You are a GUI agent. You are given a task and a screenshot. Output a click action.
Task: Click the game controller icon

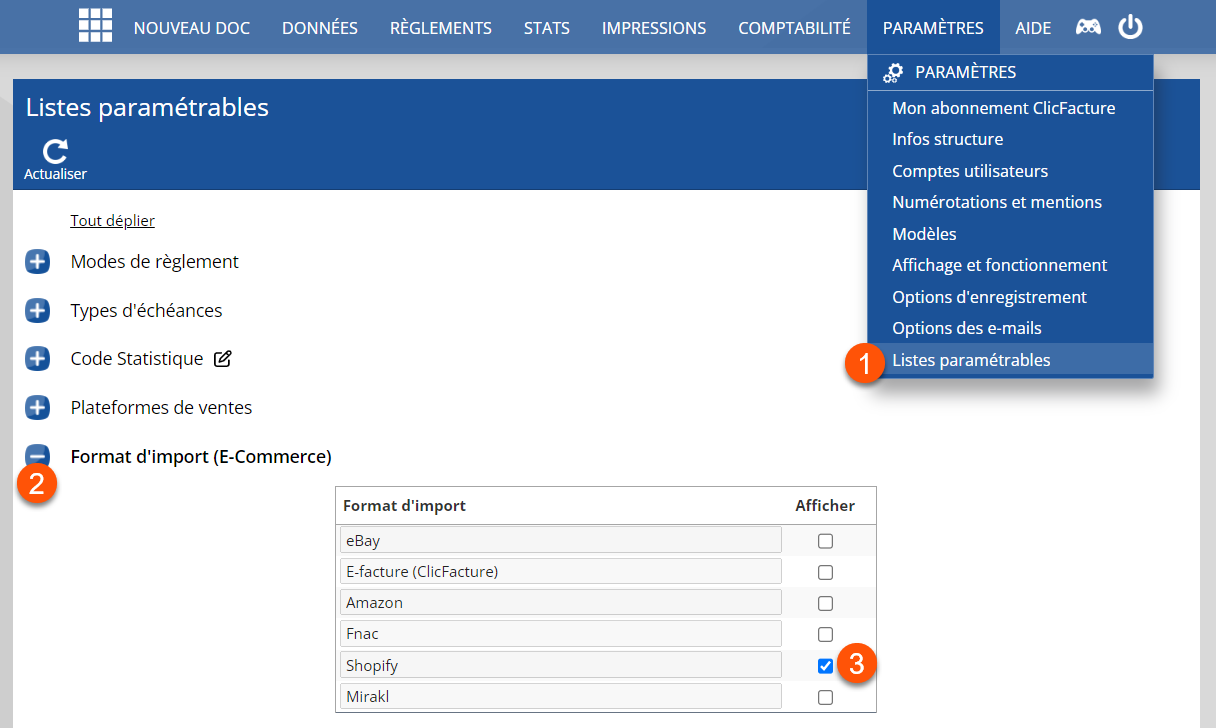pos(1088,27)
